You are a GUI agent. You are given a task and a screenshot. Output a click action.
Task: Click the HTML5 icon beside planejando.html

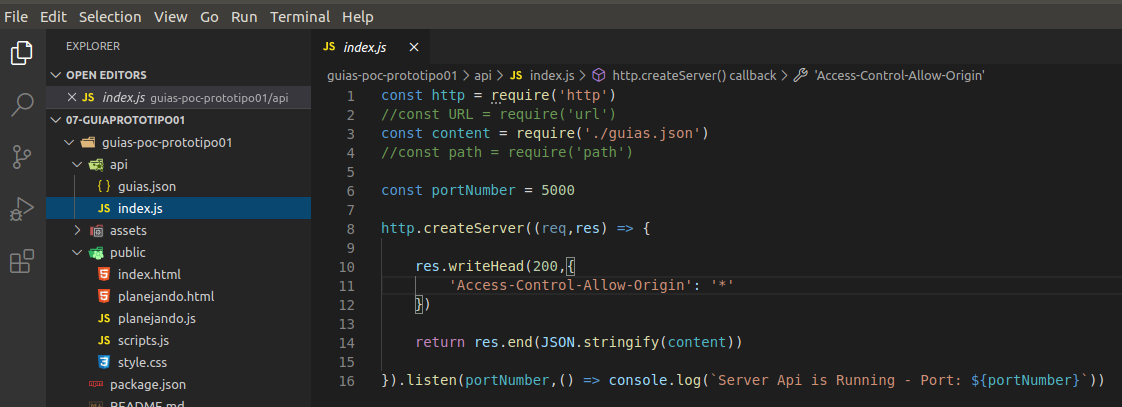(104, 296)
